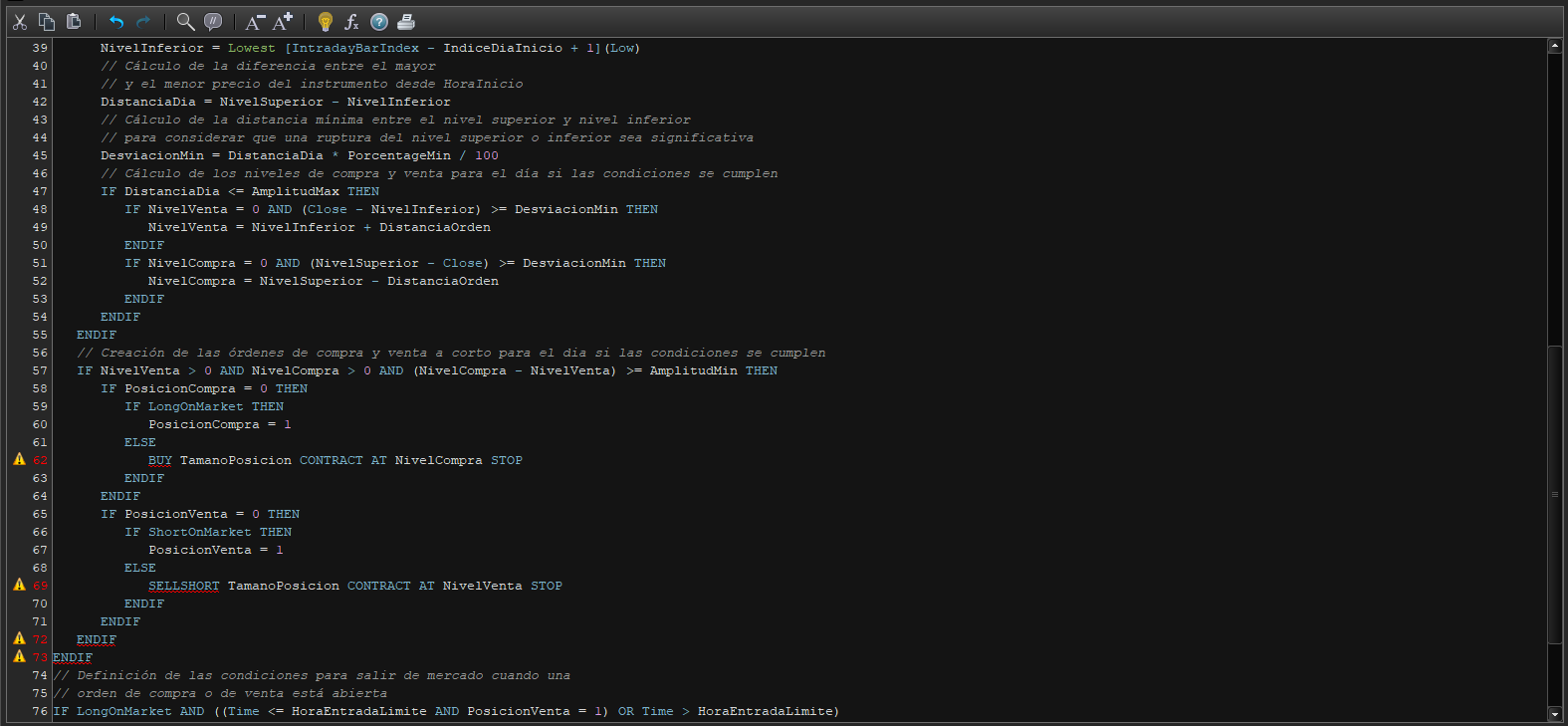Open search with the magnifying glass icon
This screenshot has width=1568, height=726.
[185, 21]
